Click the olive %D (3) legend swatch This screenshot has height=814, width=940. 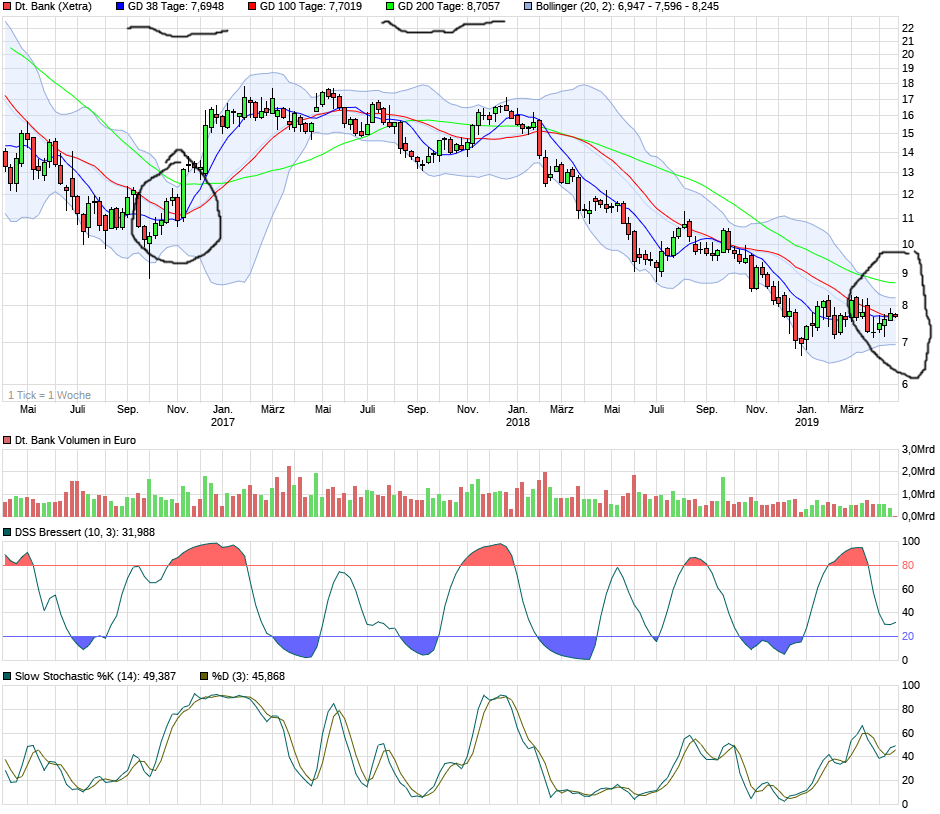tap(204, 676)
